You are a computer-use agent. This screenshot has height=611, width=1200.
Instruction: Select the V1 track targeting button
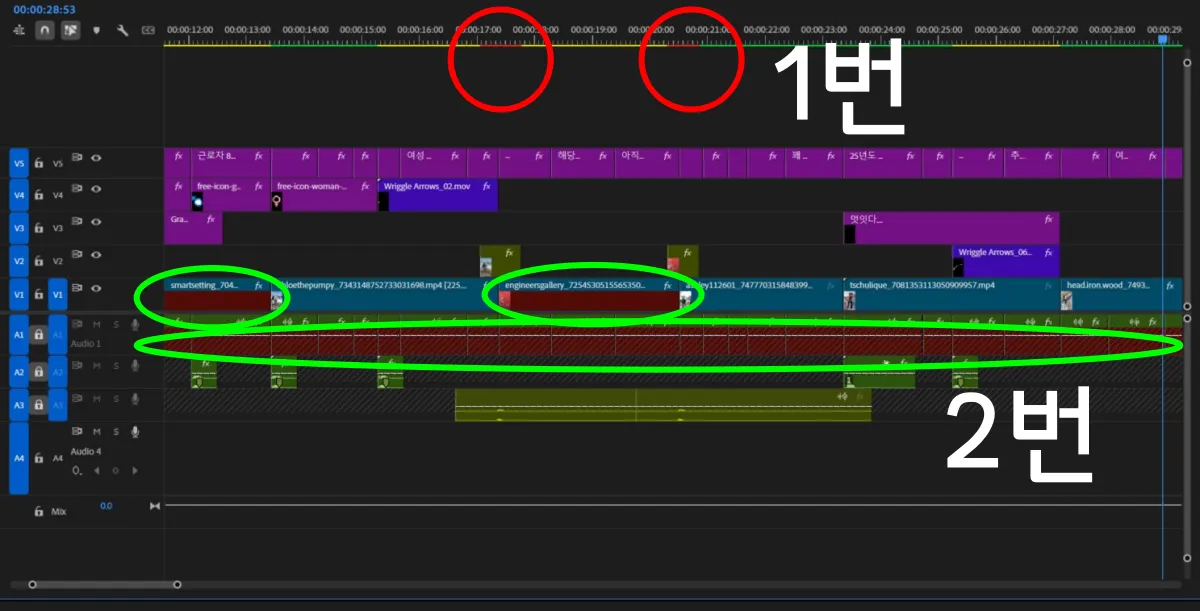coord(59,293)
